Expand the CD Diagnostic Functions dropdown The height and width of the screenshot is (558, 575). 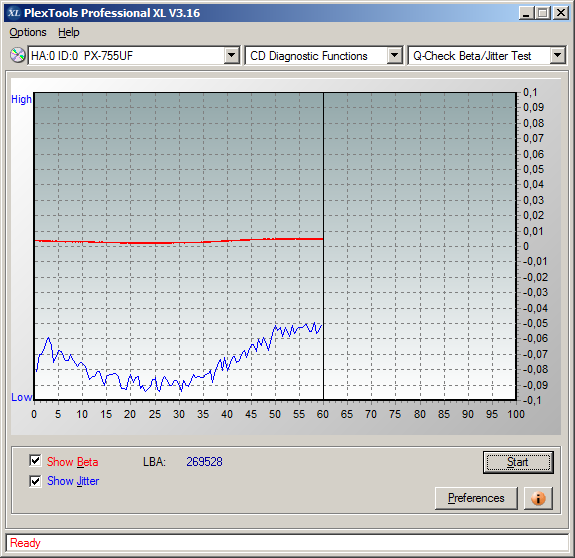[x=395, y=56]
